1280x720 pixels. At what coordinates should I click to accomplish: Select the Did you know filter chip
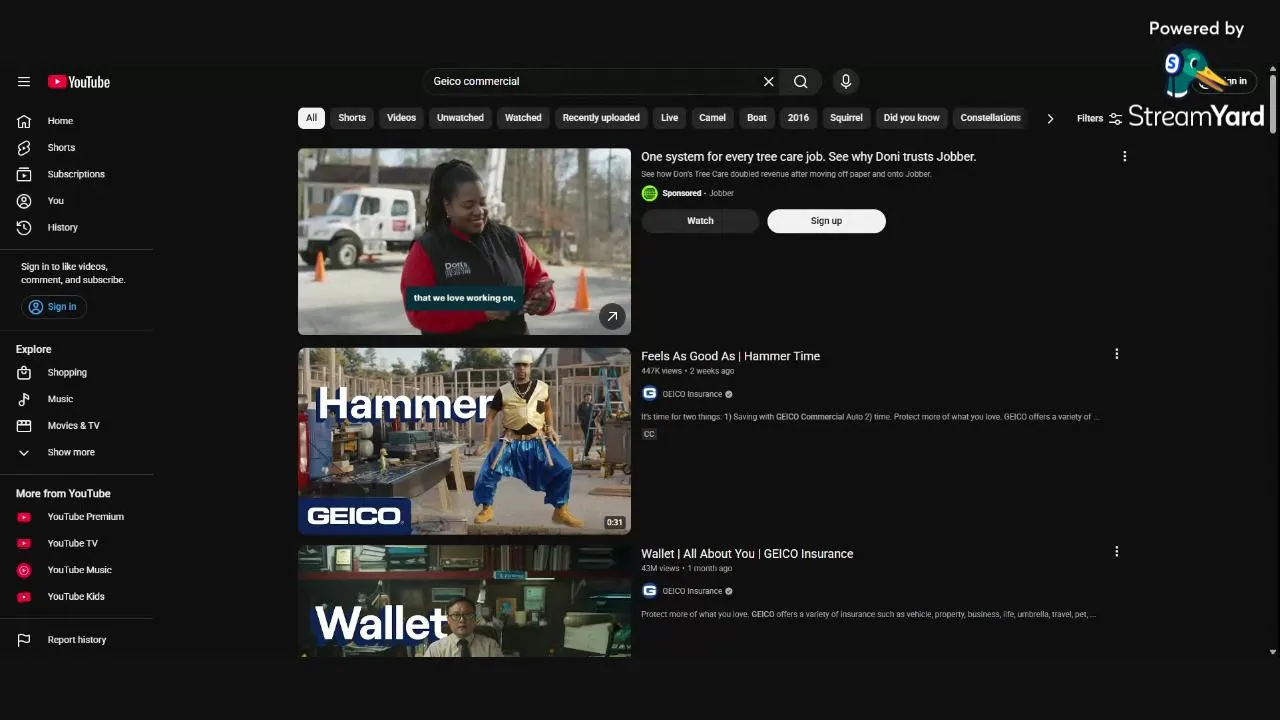[x=911, y=118]
